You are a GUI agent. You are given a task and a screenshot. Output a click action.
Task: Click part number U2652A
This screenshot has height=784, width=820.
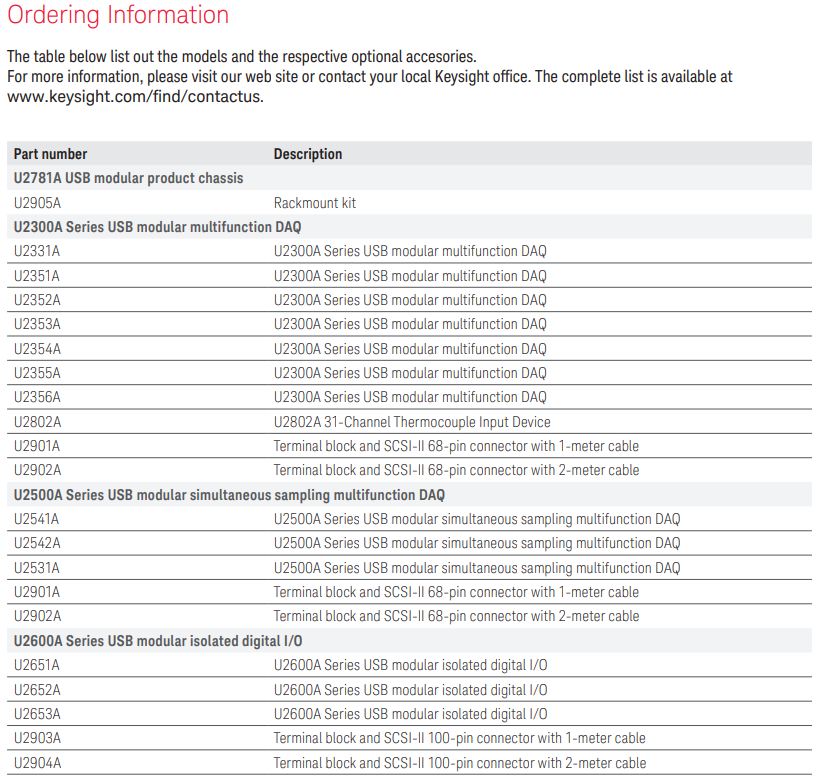(37, 690)
